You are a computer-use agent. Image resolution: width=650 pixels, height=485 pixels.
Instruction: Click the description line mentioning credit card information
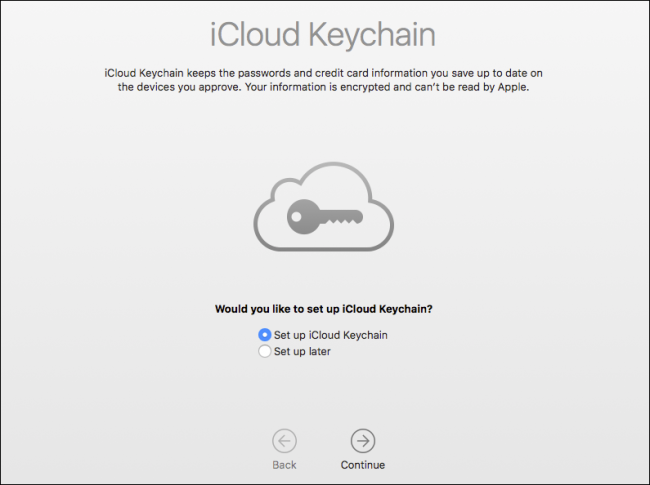[x=323, y=73]
